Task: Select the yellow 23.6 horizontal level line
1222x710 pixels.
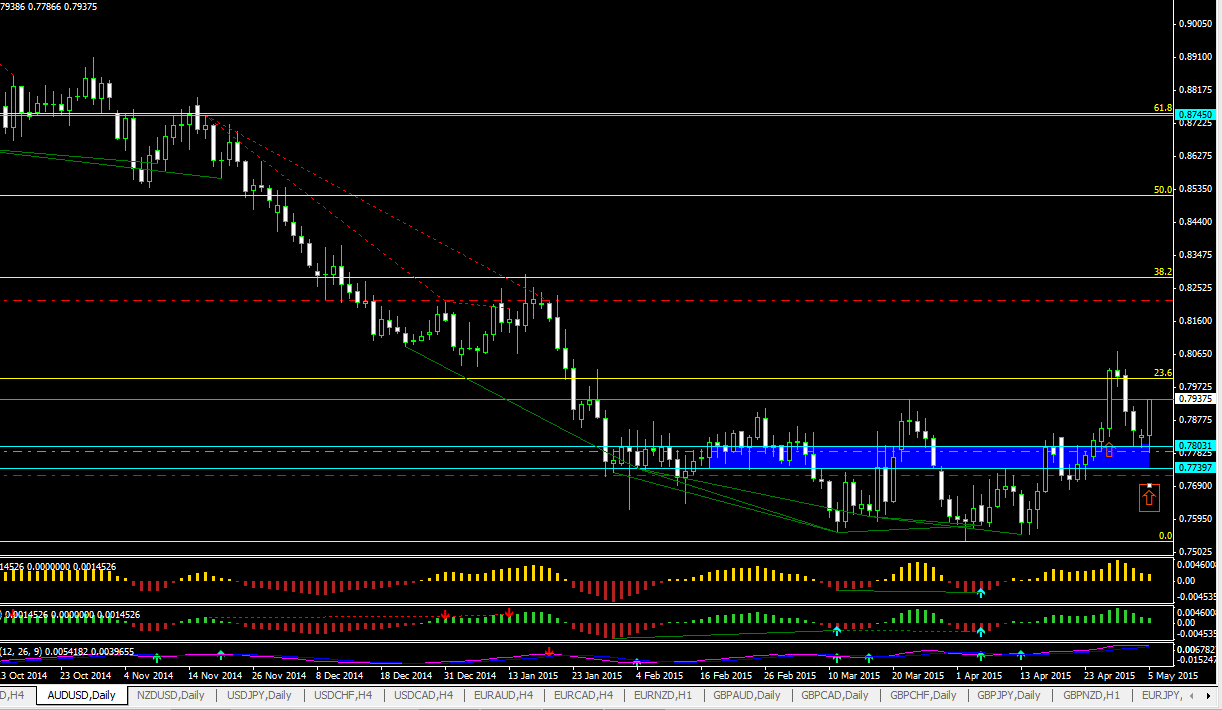Action: pos(585,379)
